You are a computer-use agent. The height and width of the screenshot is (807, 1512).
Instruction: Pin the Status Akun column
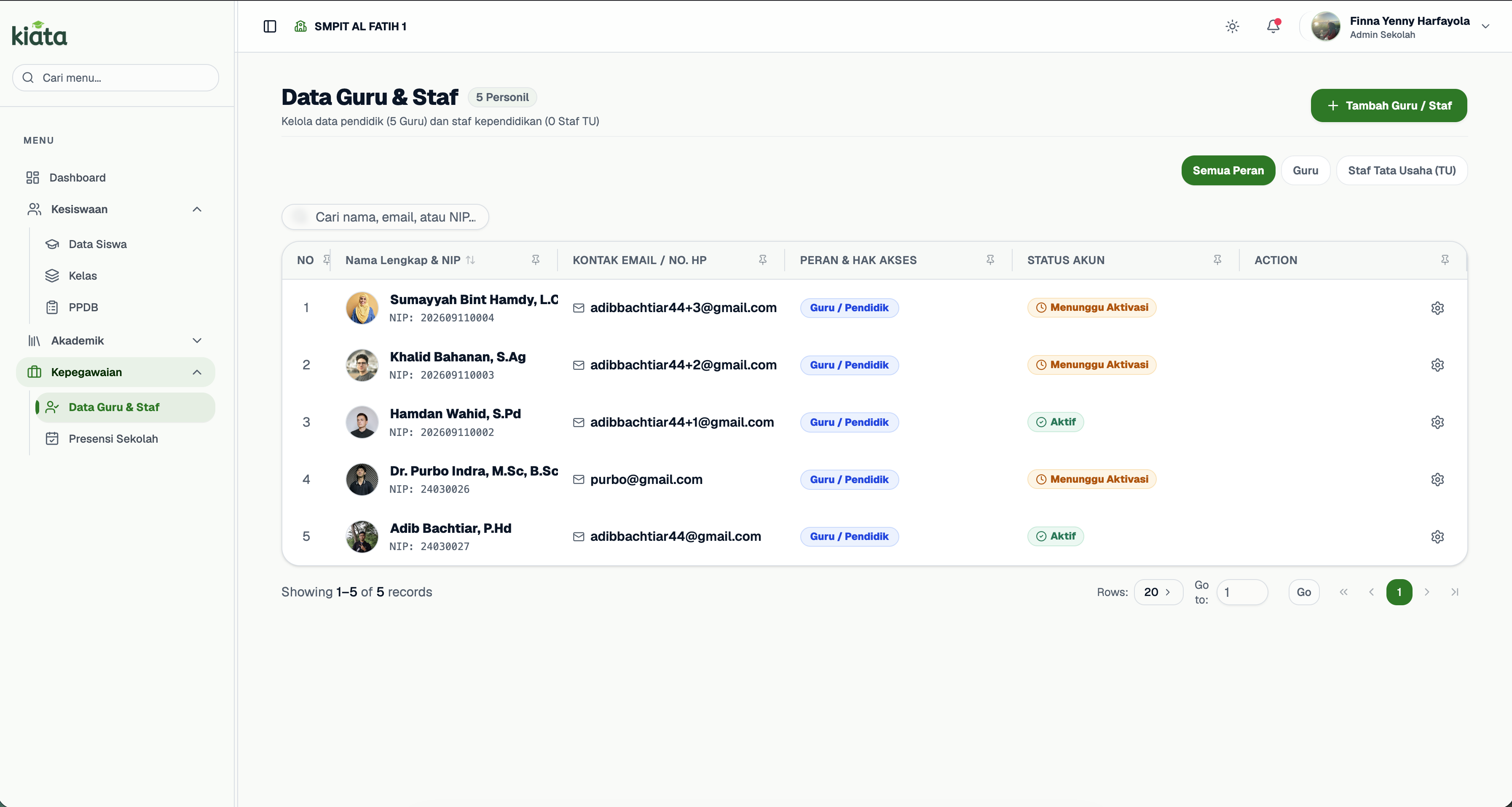coord(1217,260)
